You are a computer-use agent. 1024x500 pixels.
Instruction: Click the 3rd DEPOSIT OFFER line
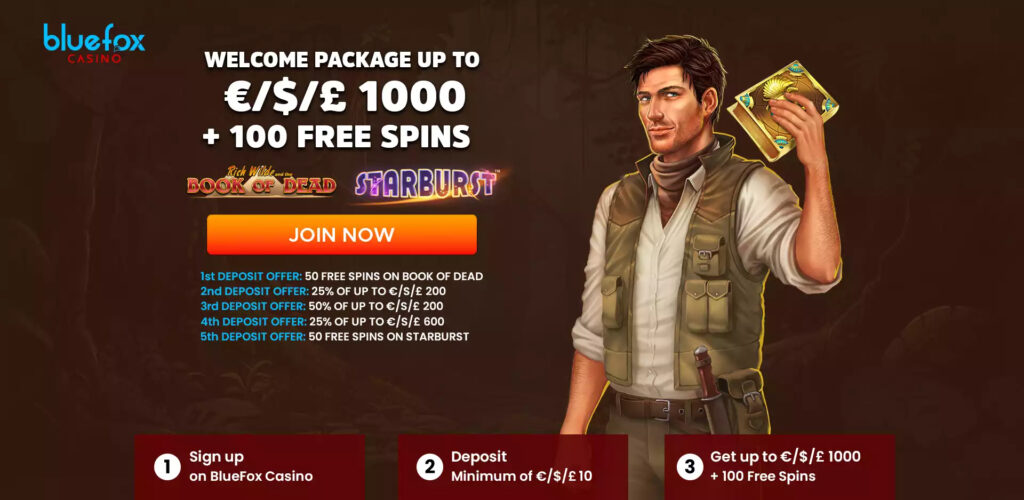tap(323, 306)
